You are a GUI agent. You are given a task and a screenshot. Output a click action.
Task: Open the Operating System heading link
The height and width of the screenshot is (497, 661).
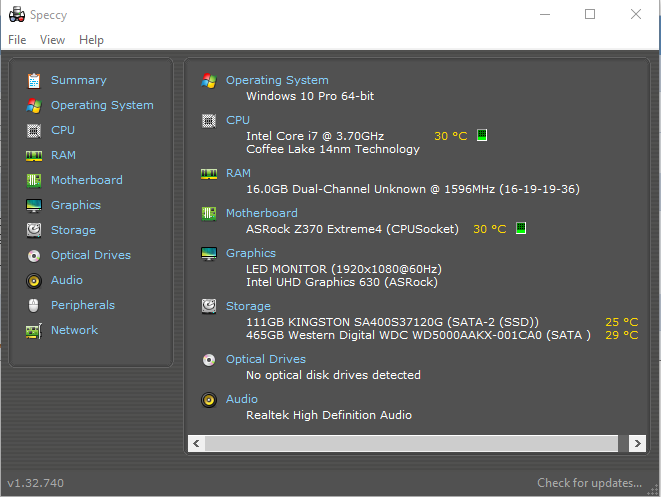pyautogui.click(x=277, y=80)
